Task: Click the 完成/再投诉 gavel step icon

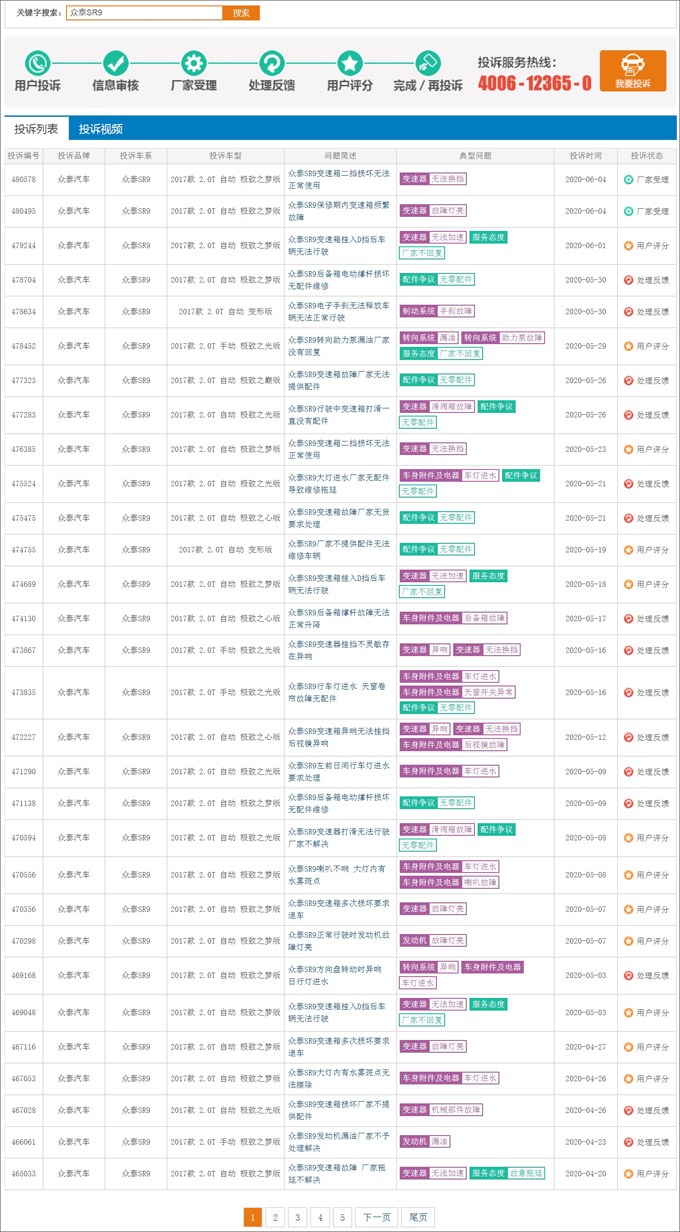Action: [x=428, y=63]
